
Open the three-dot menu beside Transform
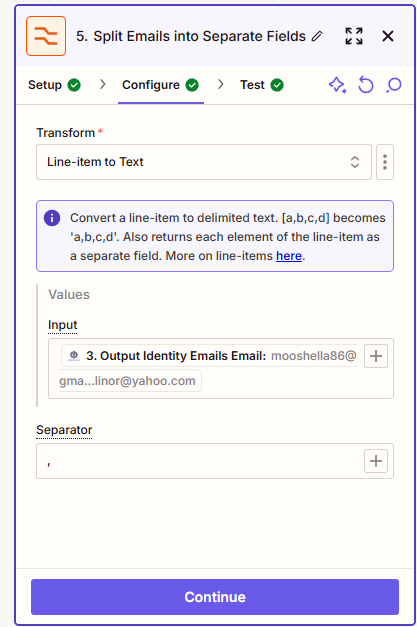pos(385,162)
